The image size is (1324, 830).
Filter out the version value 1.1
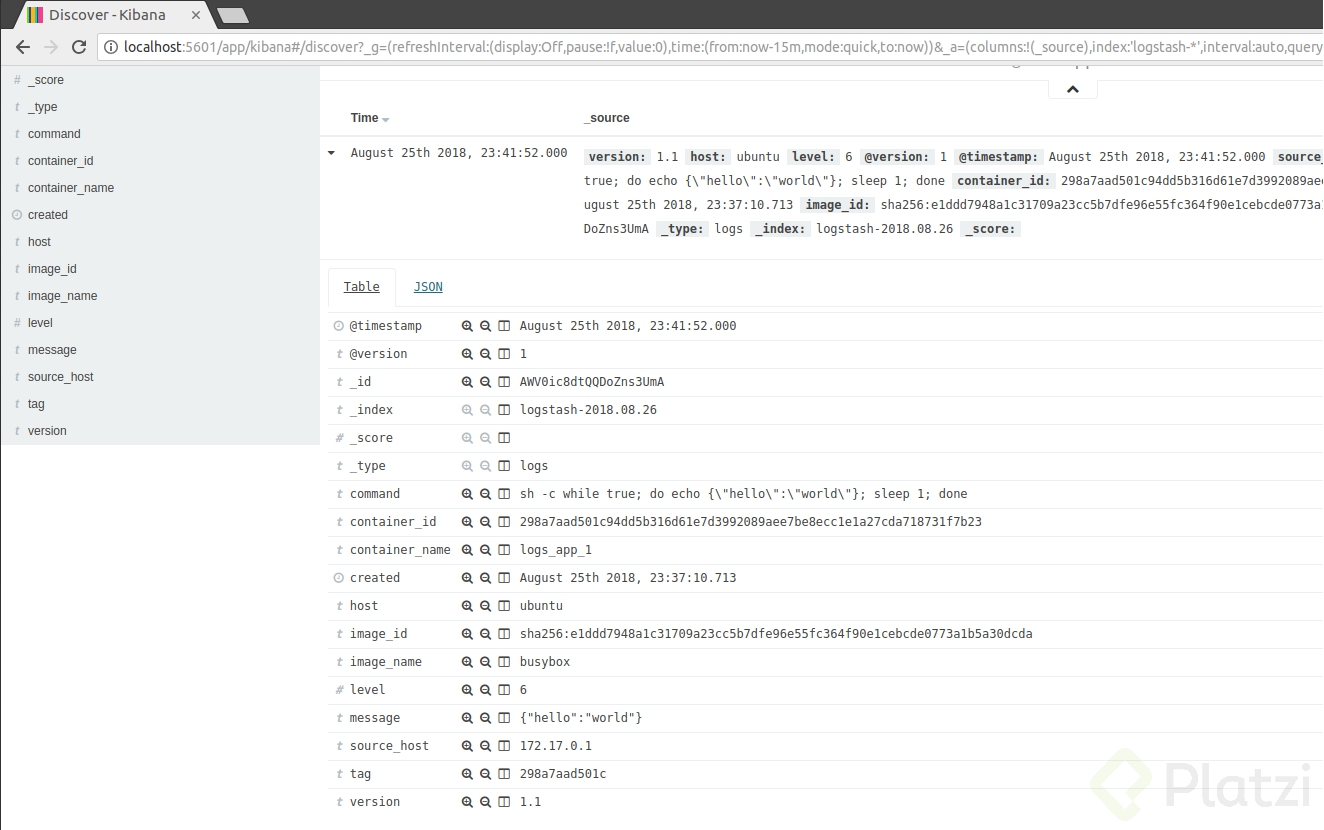(486, 802)
